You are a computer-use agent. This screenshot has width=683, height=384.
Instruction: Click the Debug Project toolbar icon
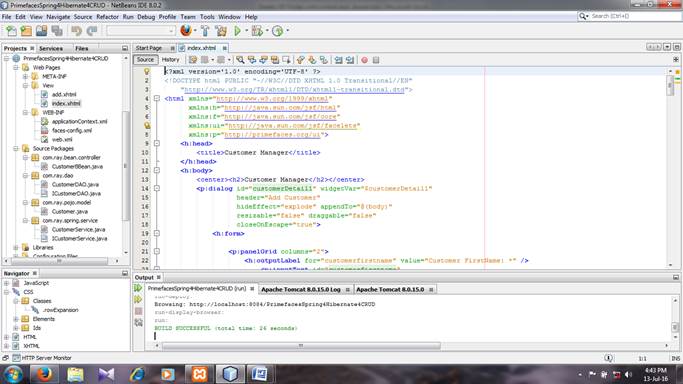tap(257, 31)
